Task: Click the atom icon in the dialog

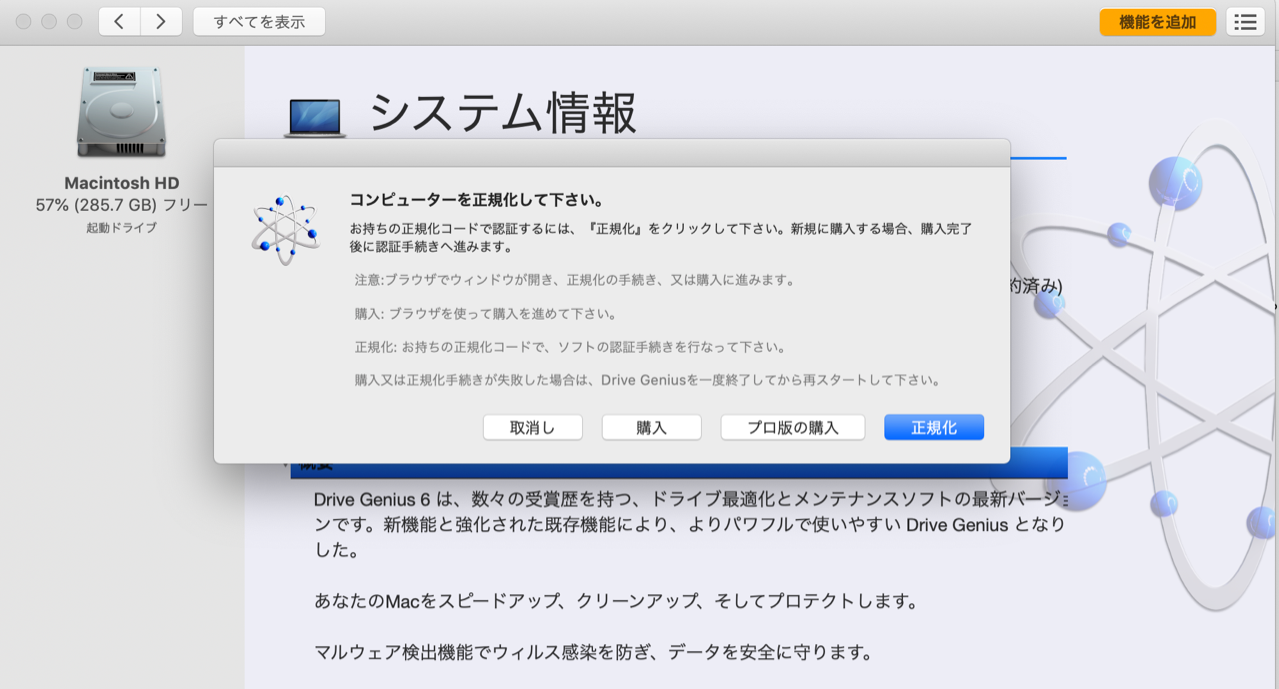Action: [x=285, y=230]
